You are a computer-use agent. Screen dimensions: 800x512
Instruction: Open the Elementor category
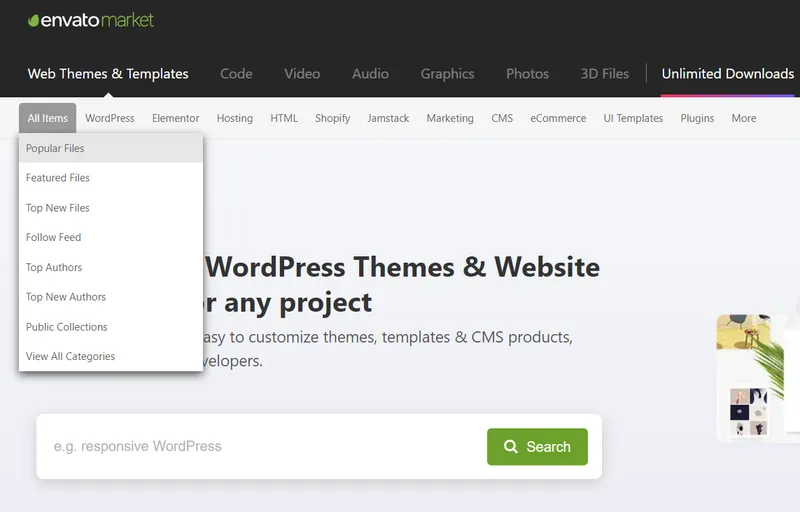pos(176,118)
